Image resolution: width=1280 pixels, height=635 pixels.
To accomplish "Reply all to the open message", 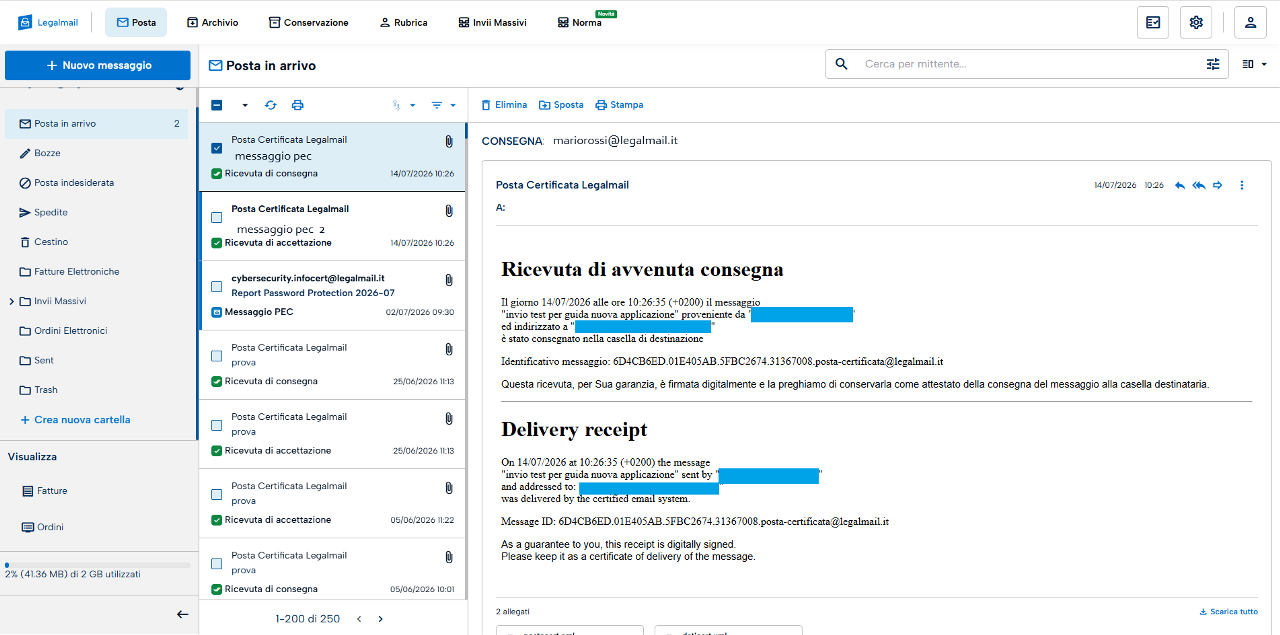I will (1199, 185).
